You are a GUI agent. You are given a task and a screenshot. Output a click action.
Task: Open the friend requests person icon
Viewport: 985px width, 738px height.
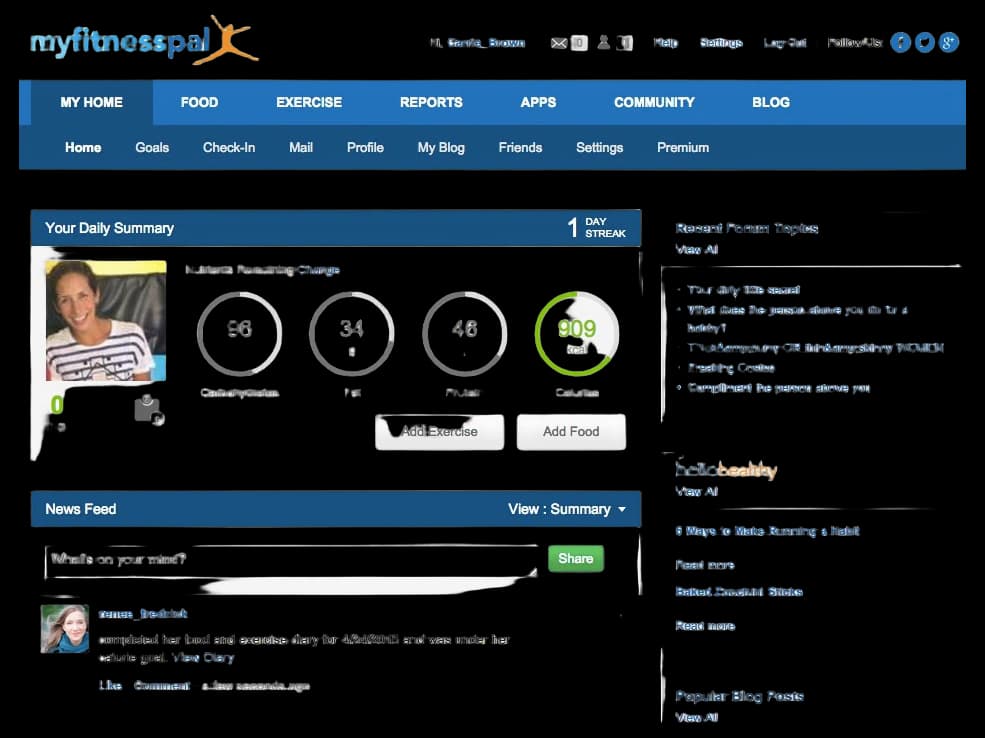(604, 42)
